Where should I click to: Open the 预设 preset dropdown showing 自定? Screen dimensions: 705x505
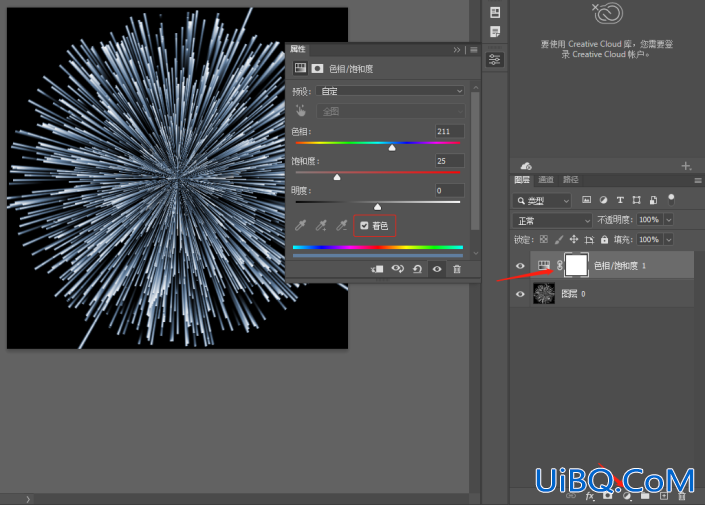390,91
